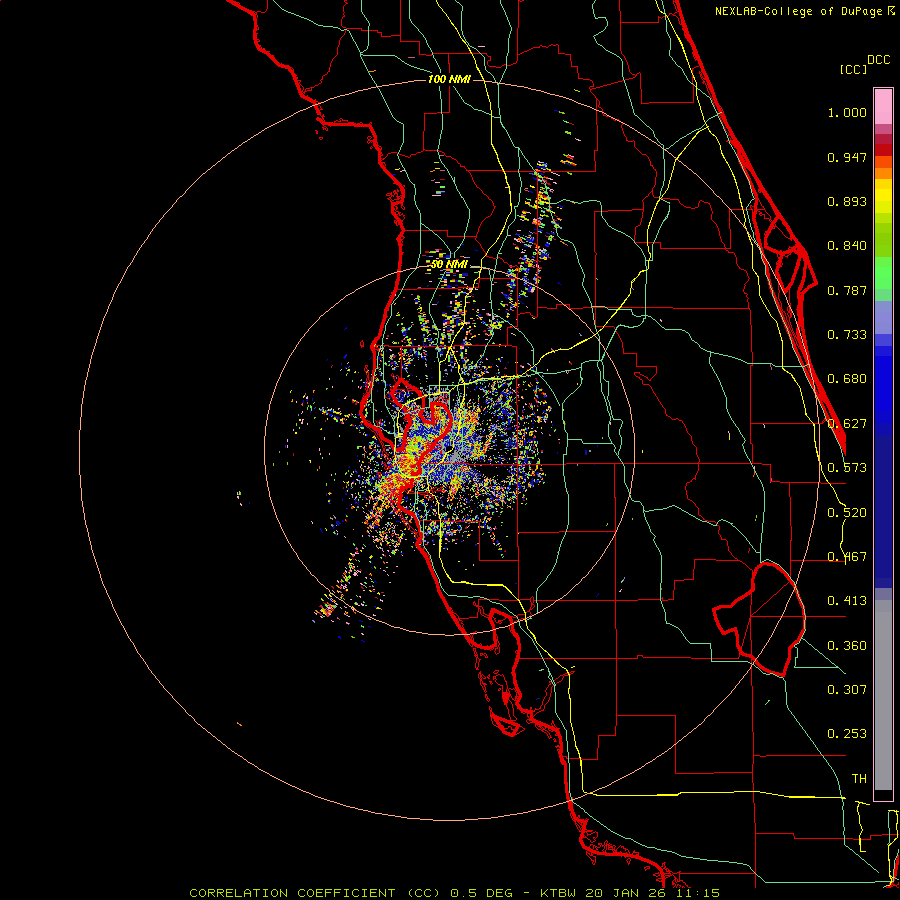Select the 0.947 legend value
This screenshot has width=900, height=900.
click(x=847, y=157)
